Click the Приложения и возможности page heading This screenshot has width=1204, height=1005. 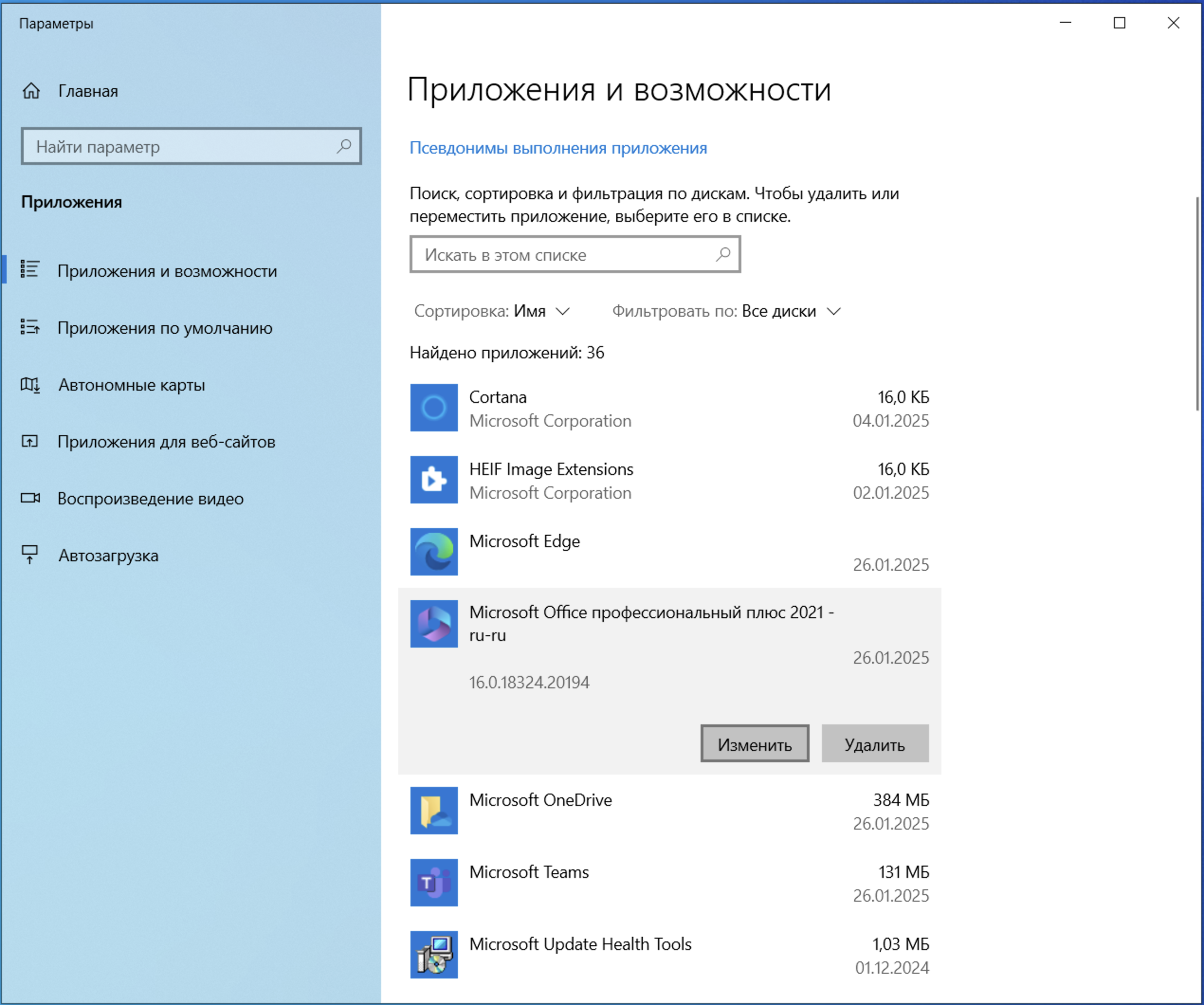(x=619, y=90)
